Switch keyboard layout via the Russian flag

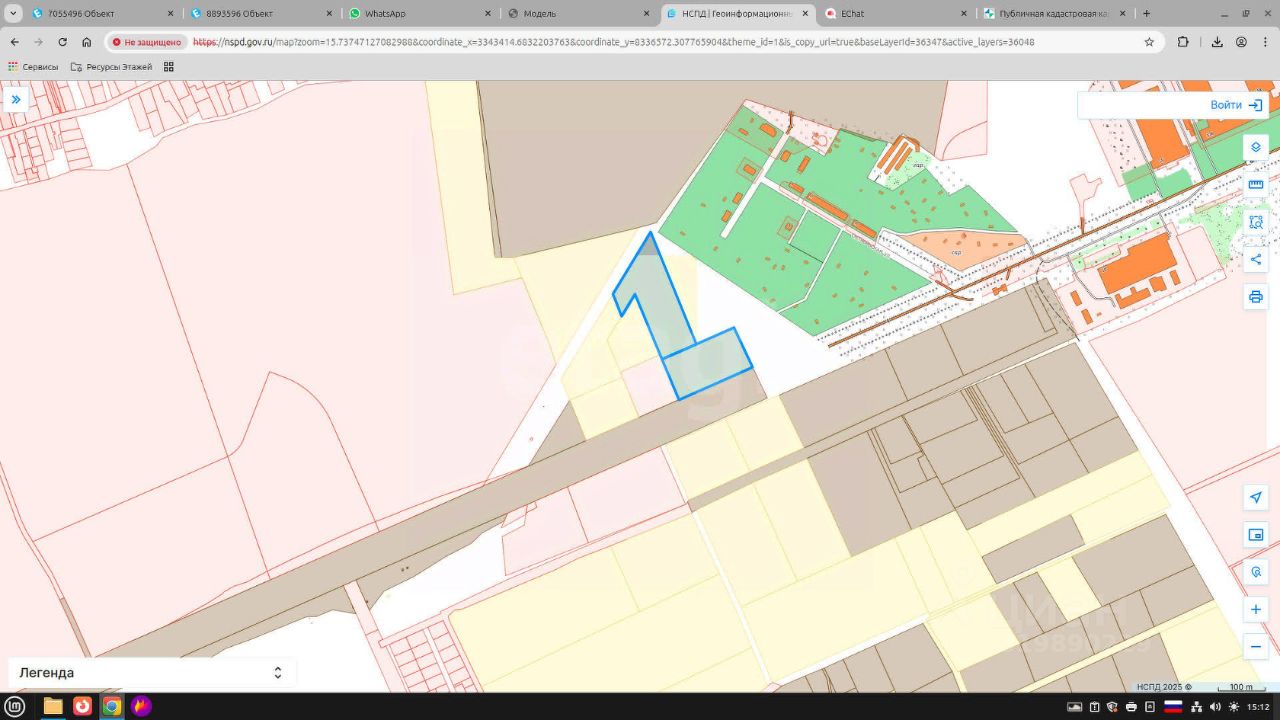tap(1173, 707)
